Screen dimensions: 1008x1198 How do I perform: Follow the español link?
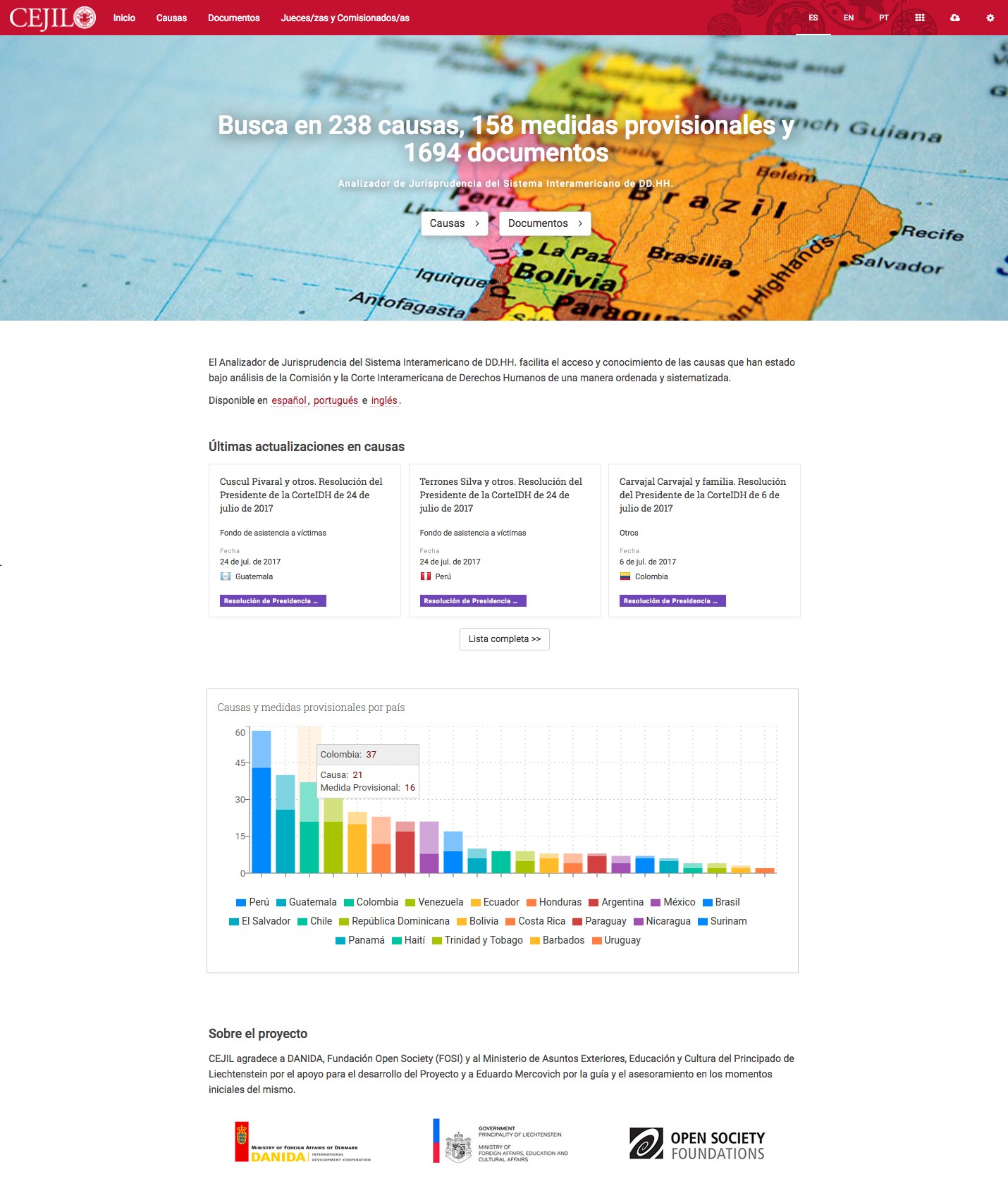289,400
